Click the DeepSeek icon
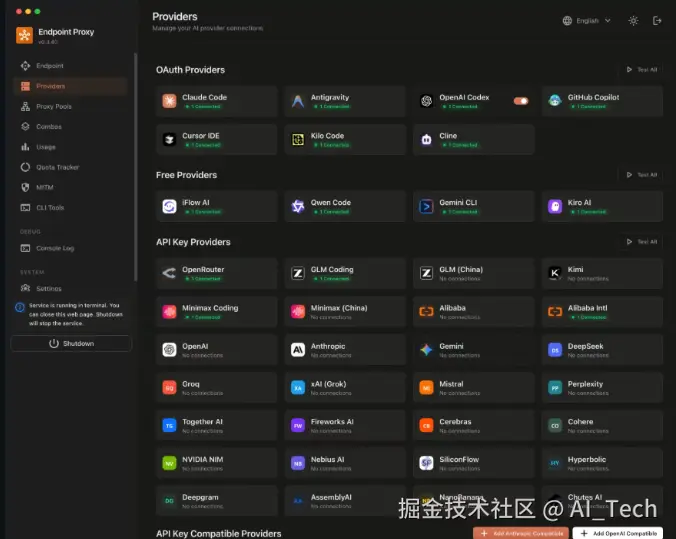The width and height of the screenshot is (676, 539). click(554, 350)
